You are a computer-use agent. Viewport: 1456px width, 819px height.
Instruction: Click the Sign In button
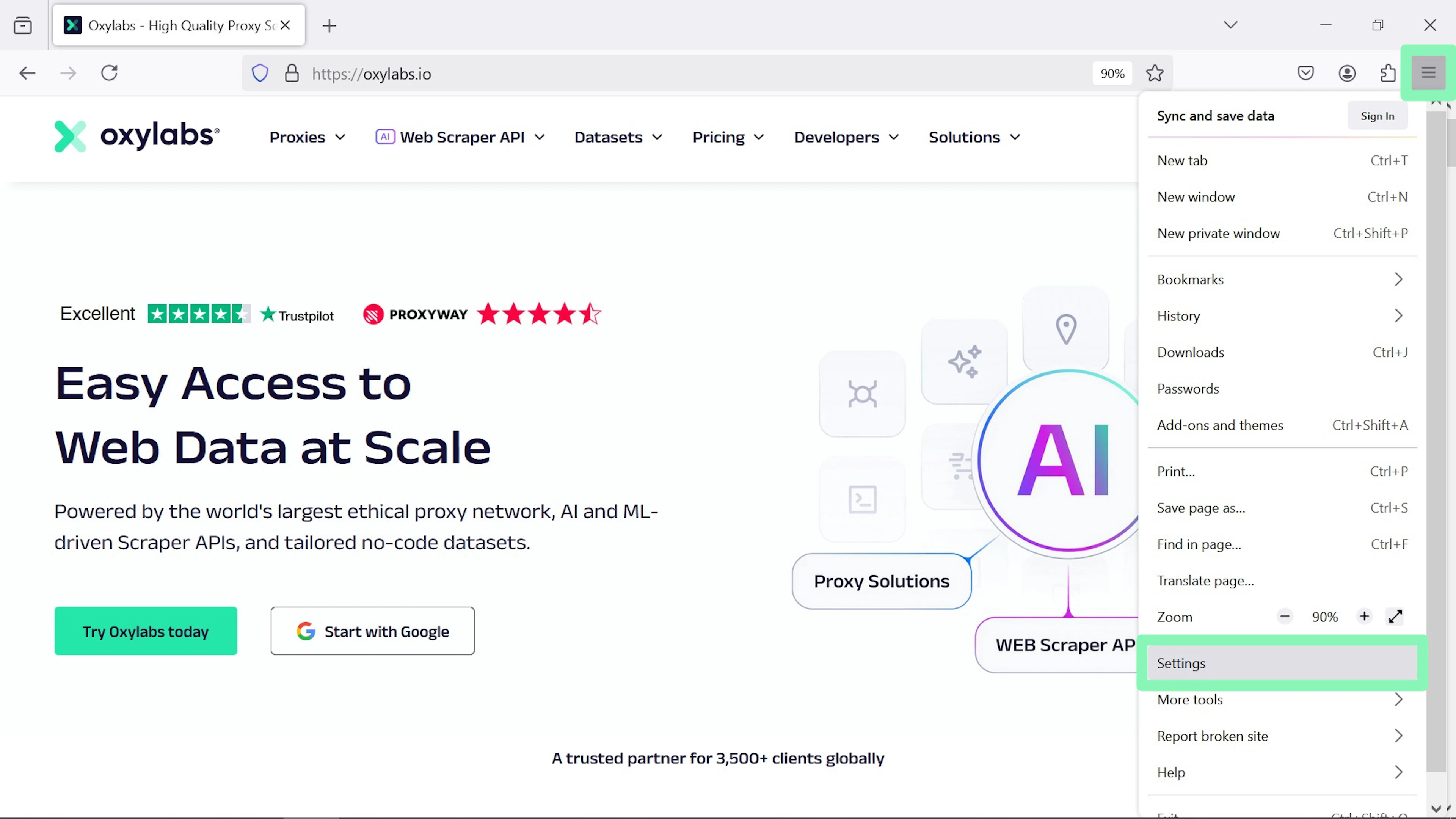[x=1378, y=116]
